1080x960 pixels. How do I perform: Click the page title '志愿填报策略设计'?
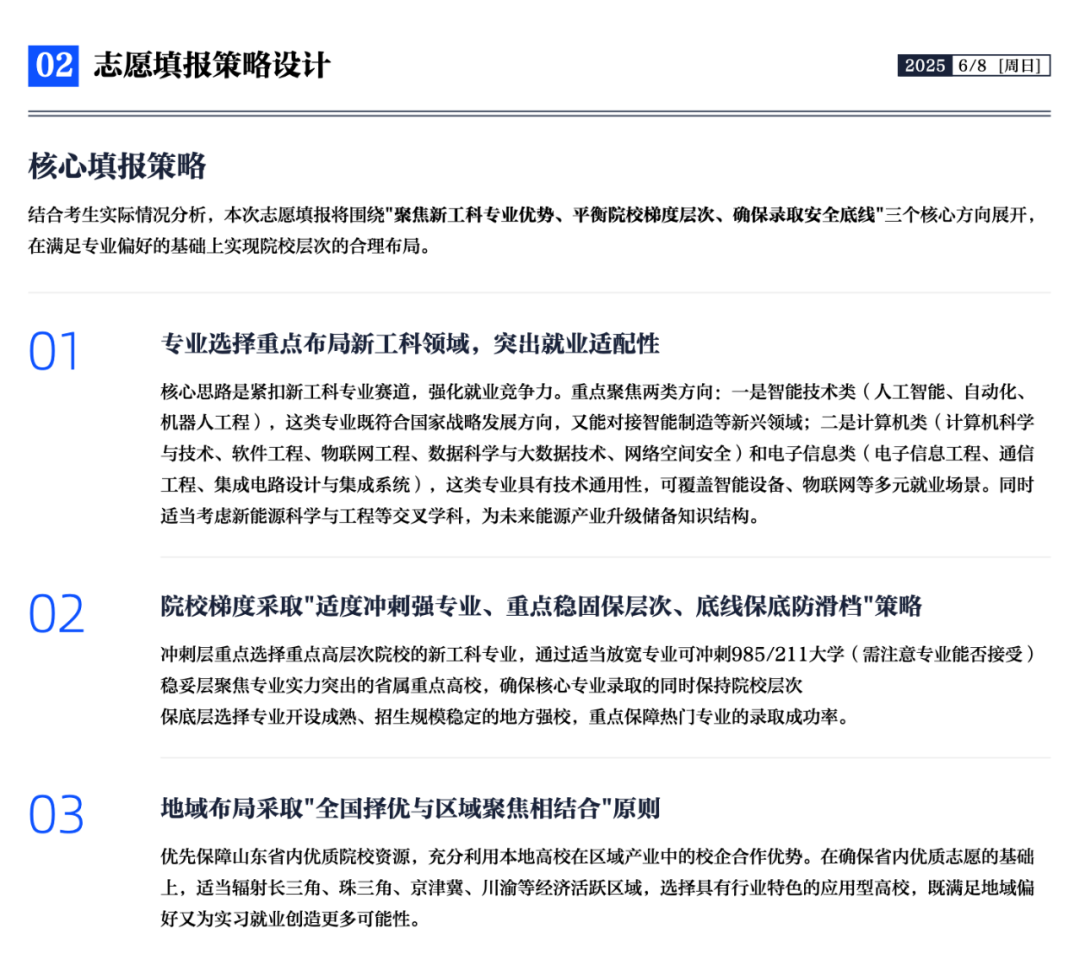(212, 66)
